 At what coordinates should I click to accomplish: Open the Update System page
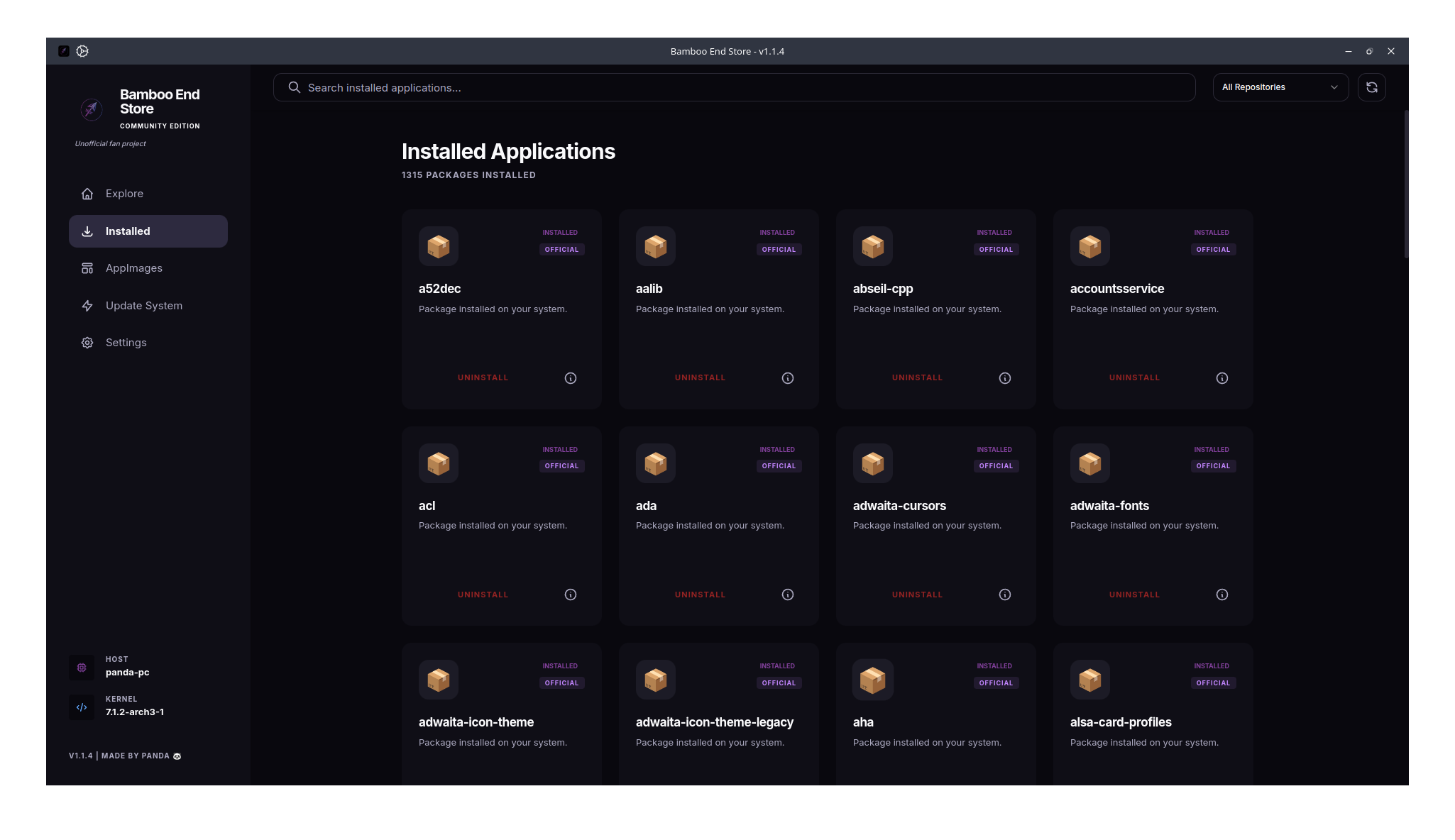148,306
